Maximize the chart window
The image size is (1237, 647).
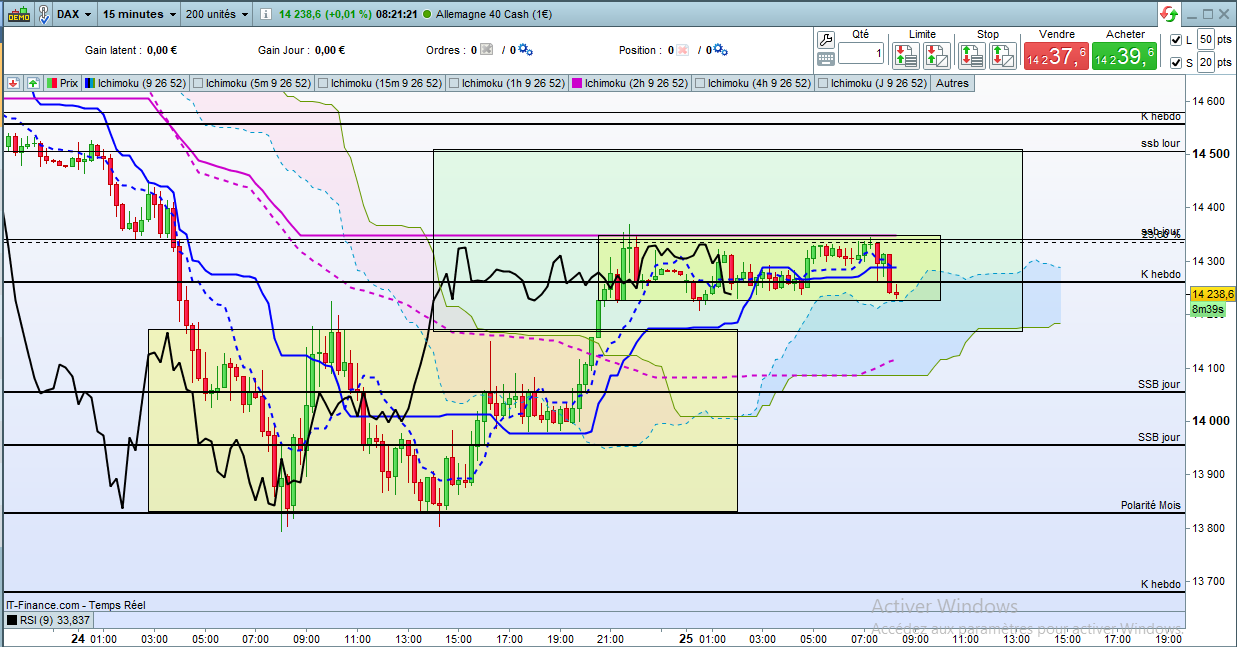[x=1208, y=14]
